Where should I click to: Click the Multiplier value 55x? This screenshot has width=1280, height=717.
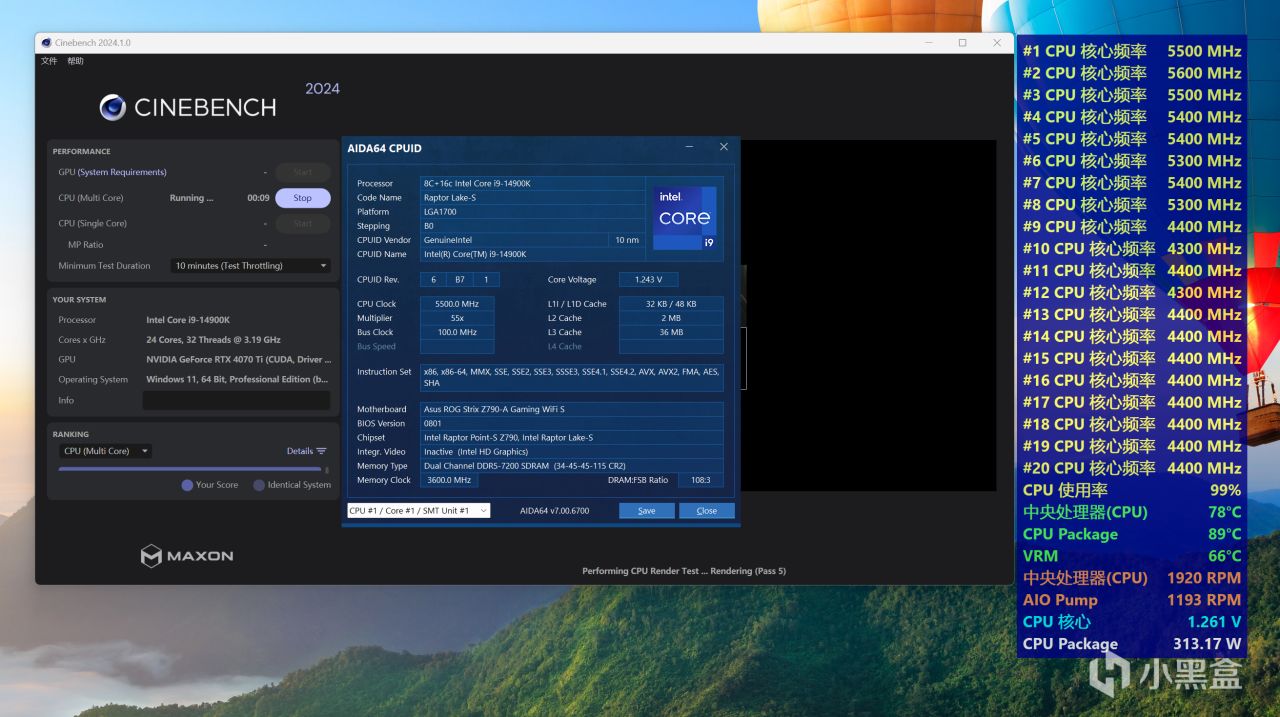[x=457, y=318]
